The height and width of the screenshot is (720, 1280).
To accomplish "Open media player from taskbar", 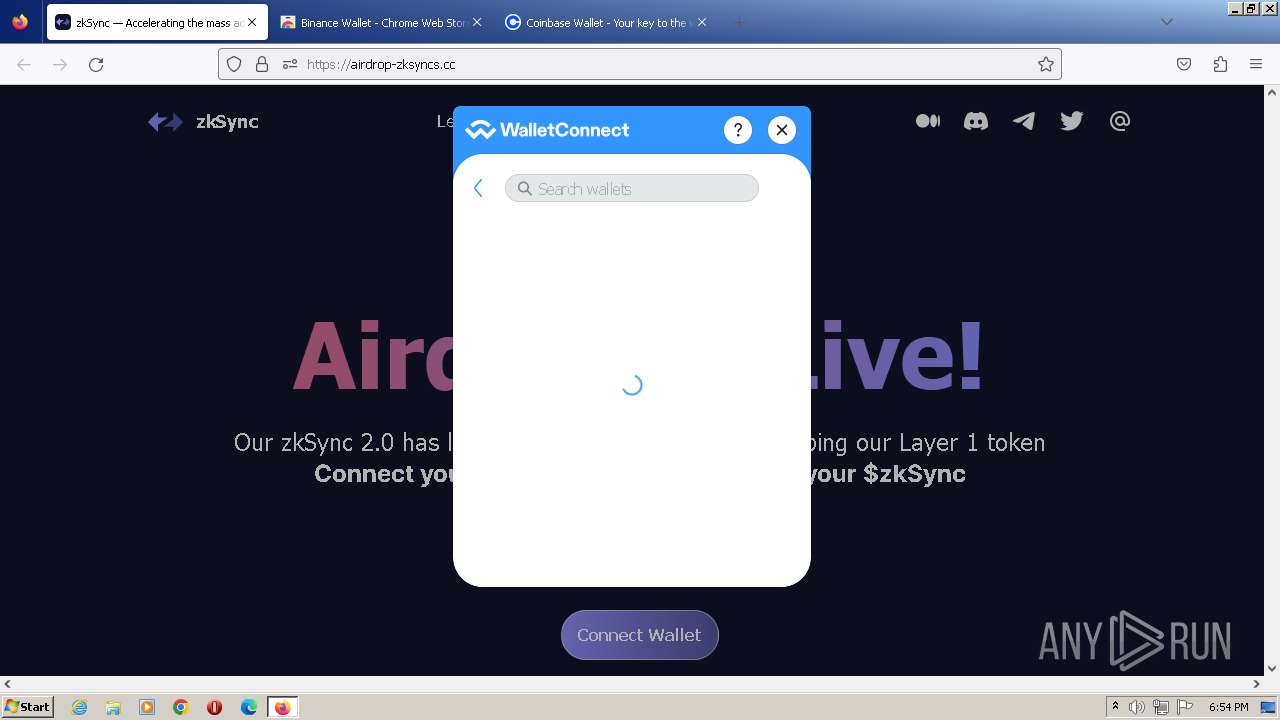I will click(x=147, y=707).
